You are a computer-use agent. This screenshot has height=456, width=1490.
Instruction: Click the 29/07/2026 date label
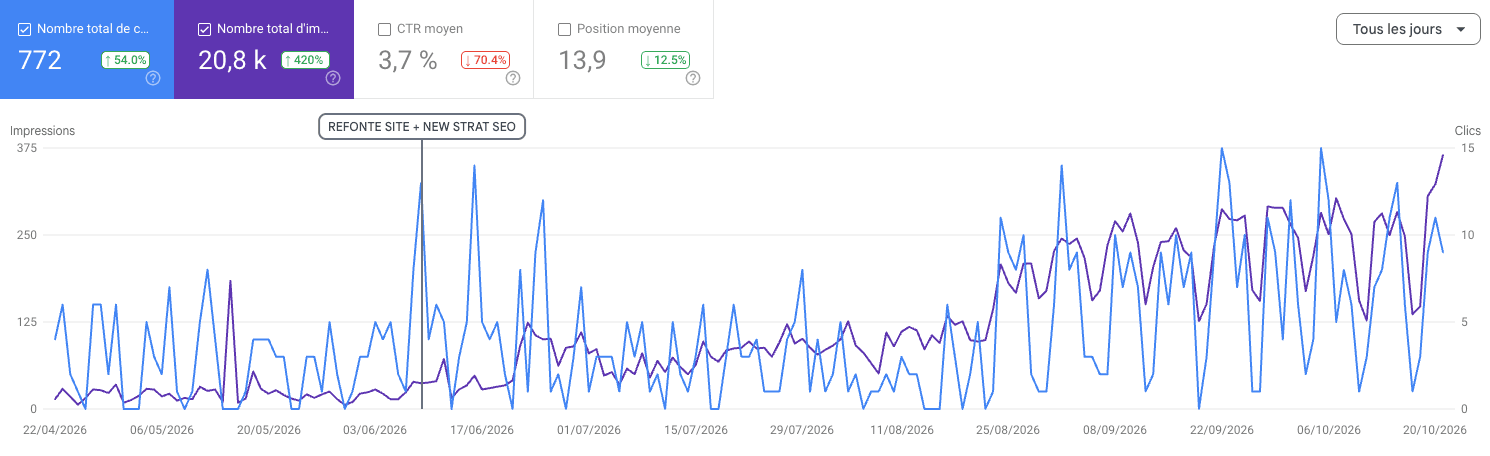pyautogui.click(x=802, y=430)
